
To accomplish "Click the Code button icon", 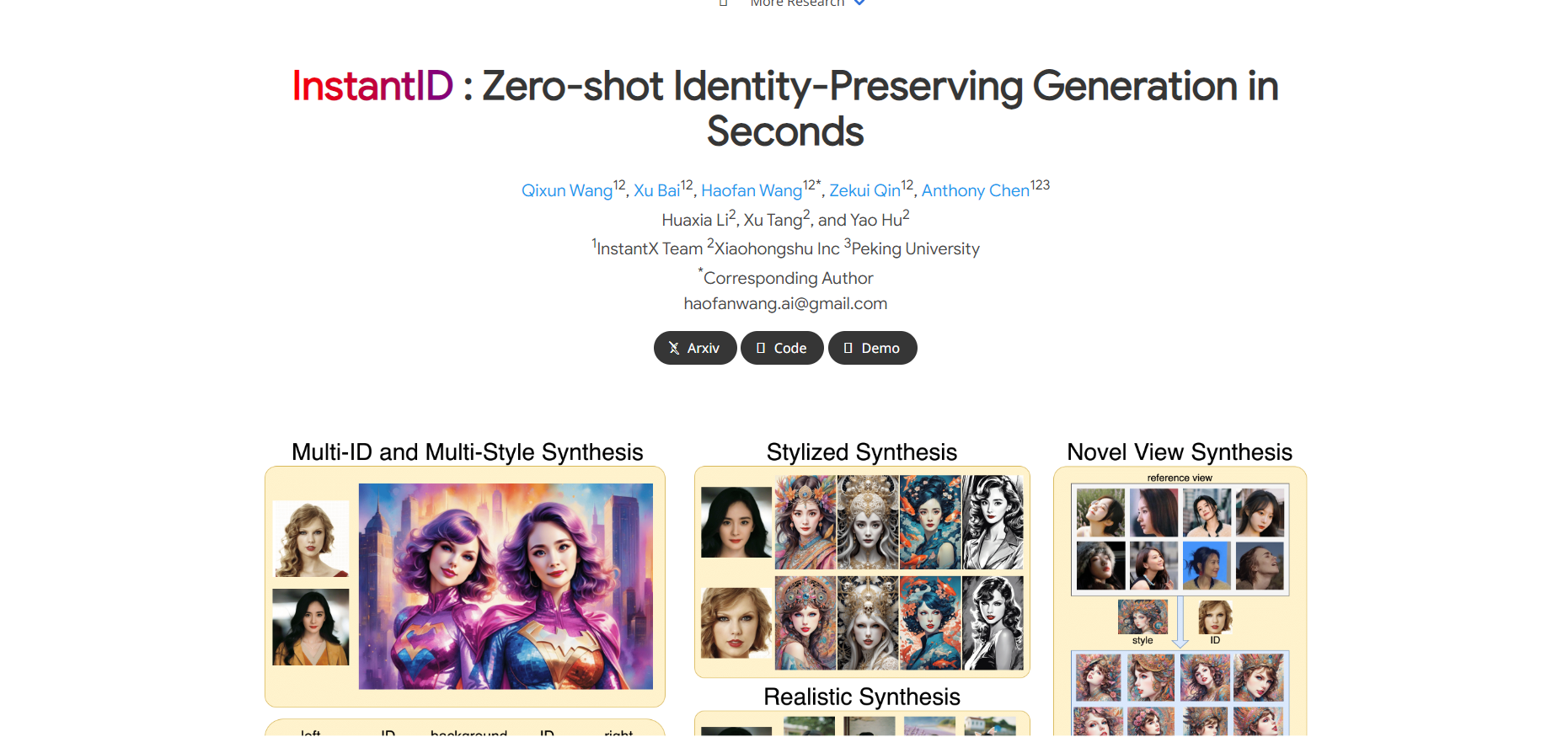I will coord(761,348).
